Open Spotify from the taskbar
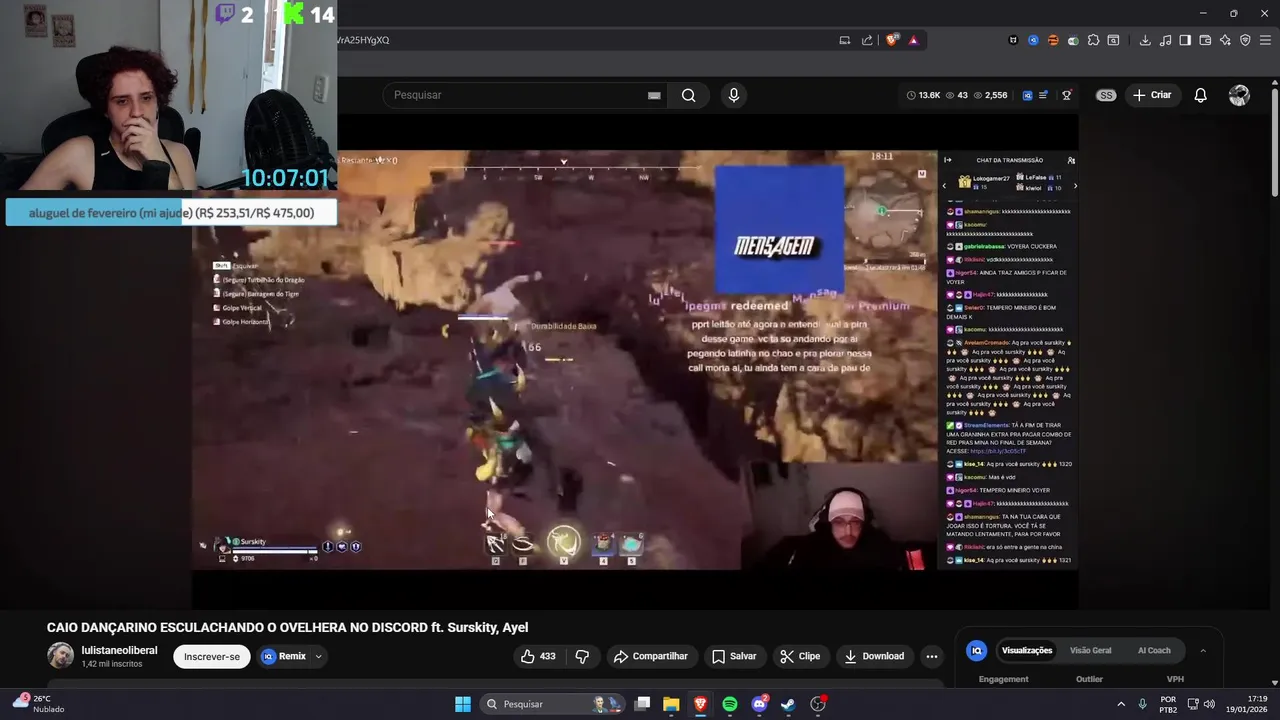Viewport: 1280px width, 720px height. pos(730,704)
